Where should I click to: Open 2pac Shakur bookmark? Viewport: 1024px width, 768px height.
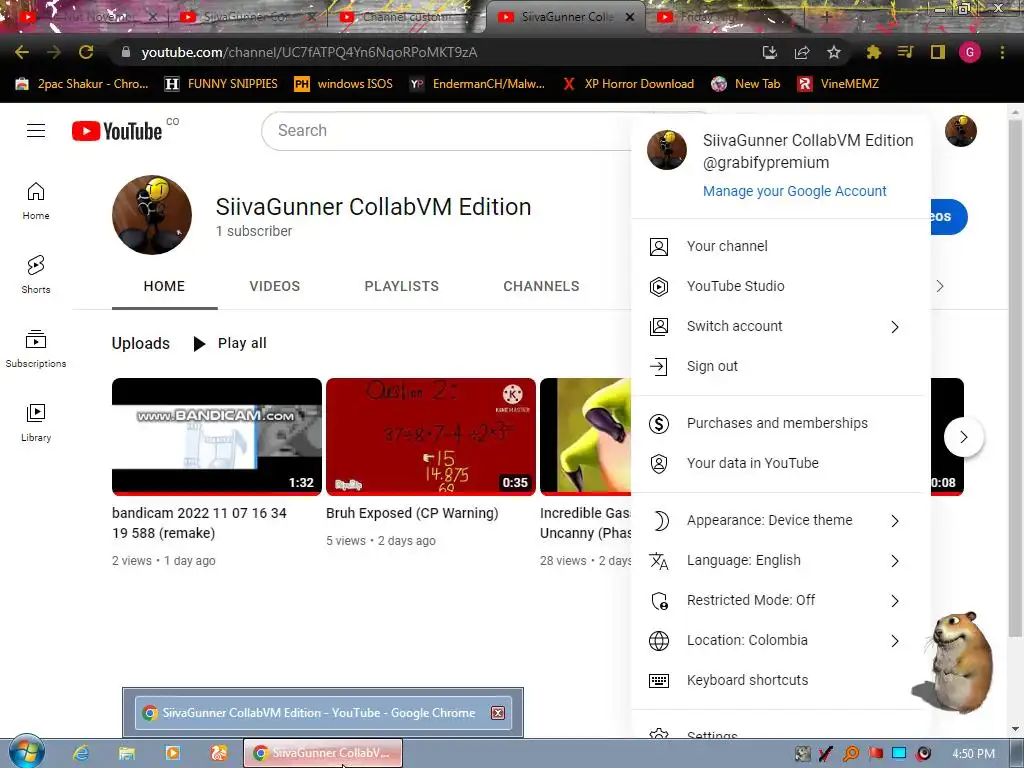click(x=82, y=84)
